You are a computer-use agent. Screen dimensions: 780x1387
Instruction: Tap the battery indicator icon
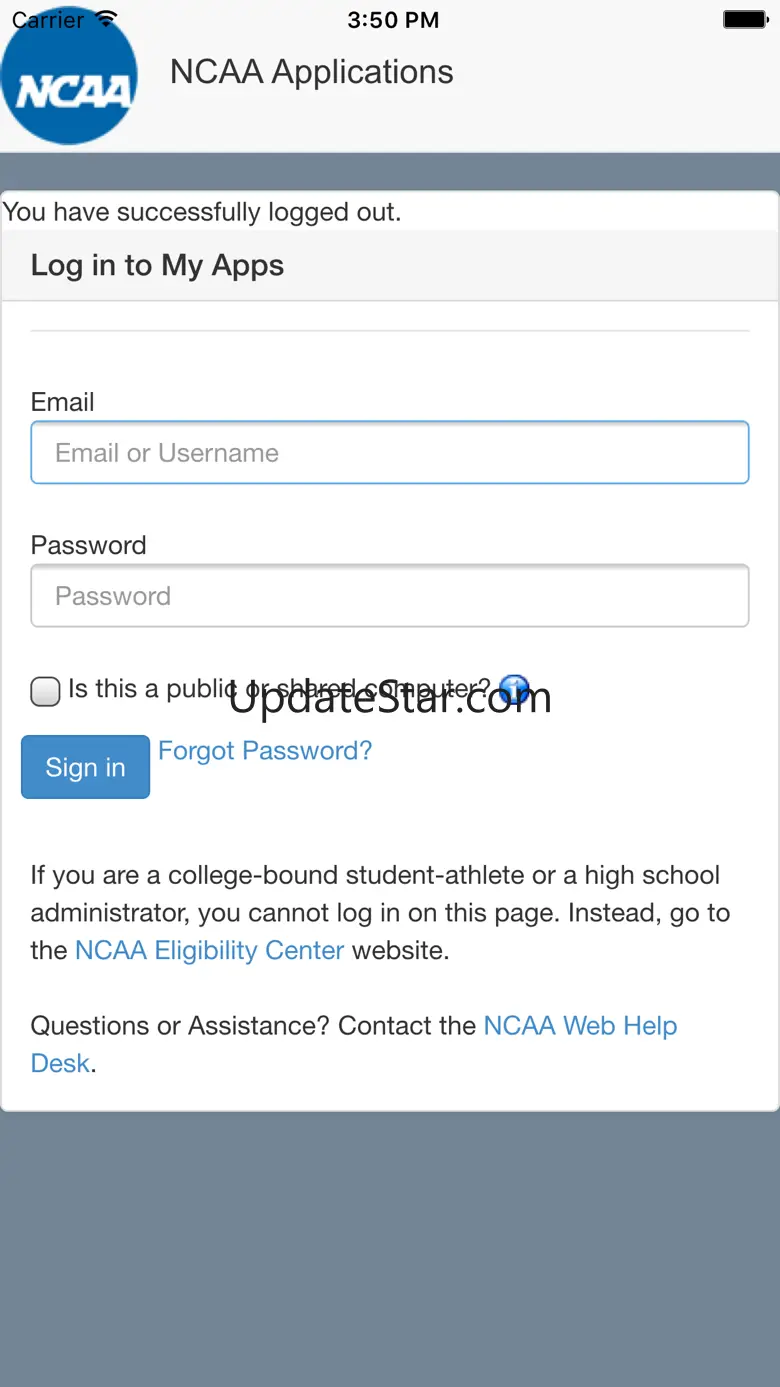point(744,20)
